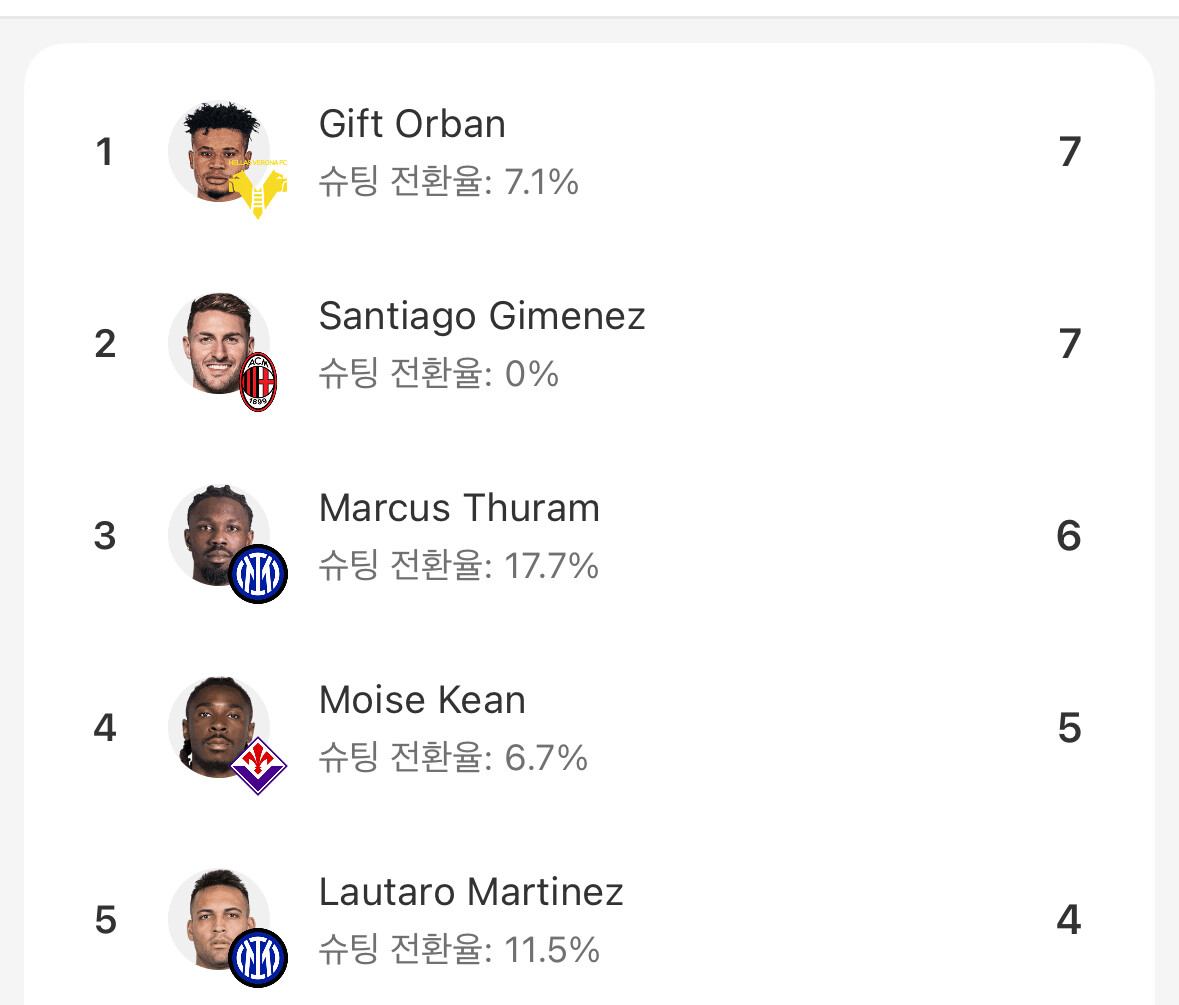The height and width of the screenshot is (1005, 1179).
Task: Tap the Inter badge beside Lautaro Martinez
Action: coord(258,958)
